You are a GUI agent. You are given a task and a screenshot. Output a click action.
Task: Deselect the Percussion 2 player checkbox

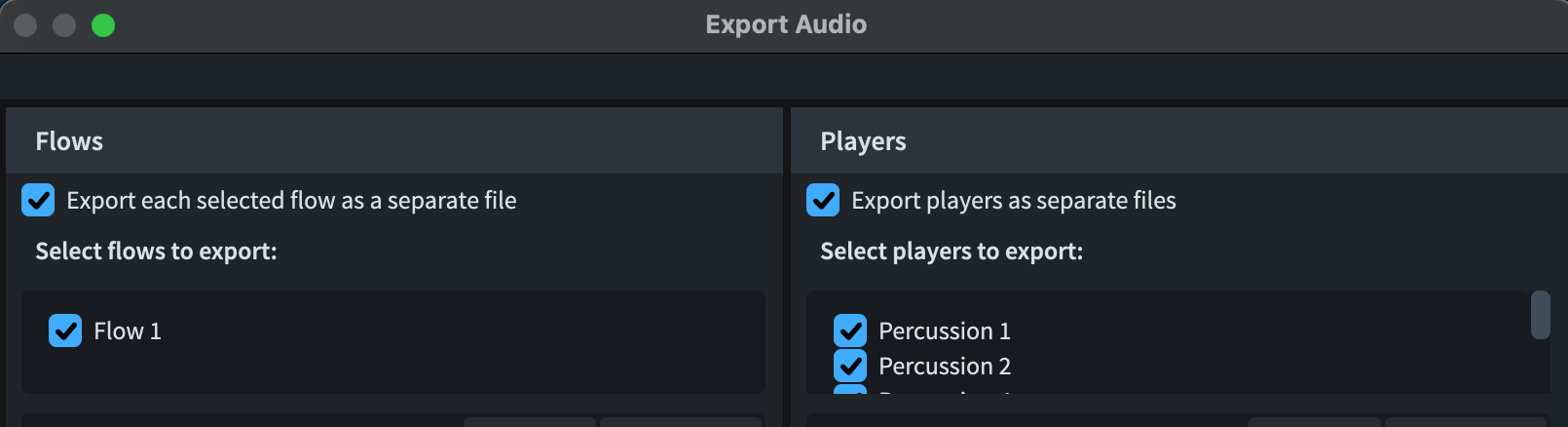(850, 366)
